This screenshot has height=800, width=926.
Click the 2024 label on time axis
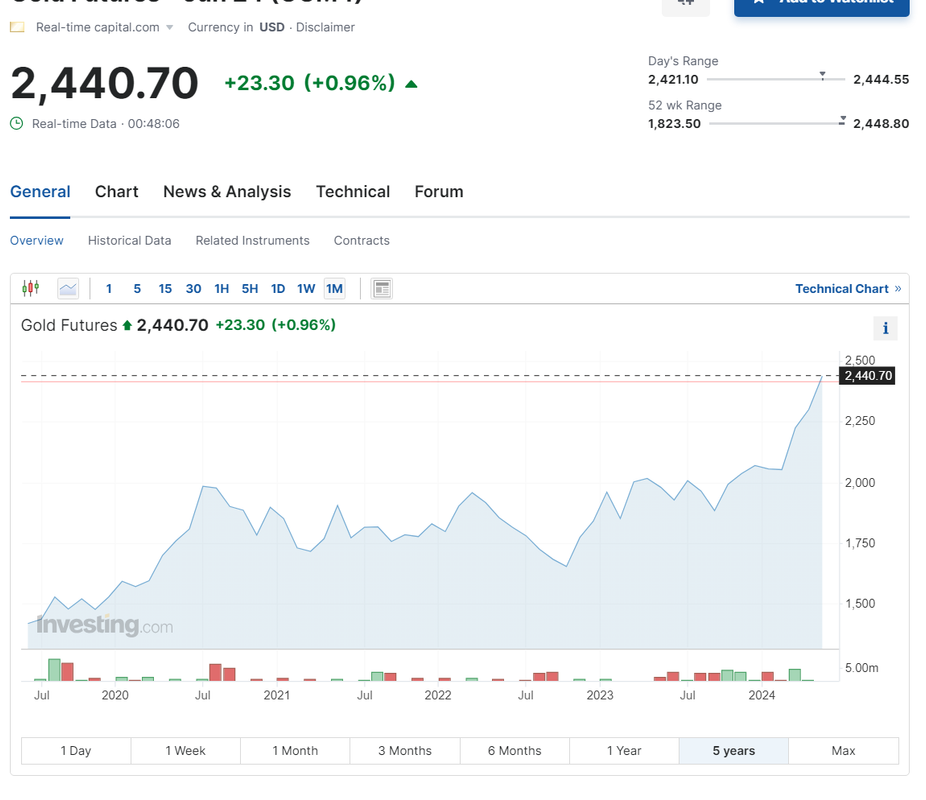click(x=761, y=695)
